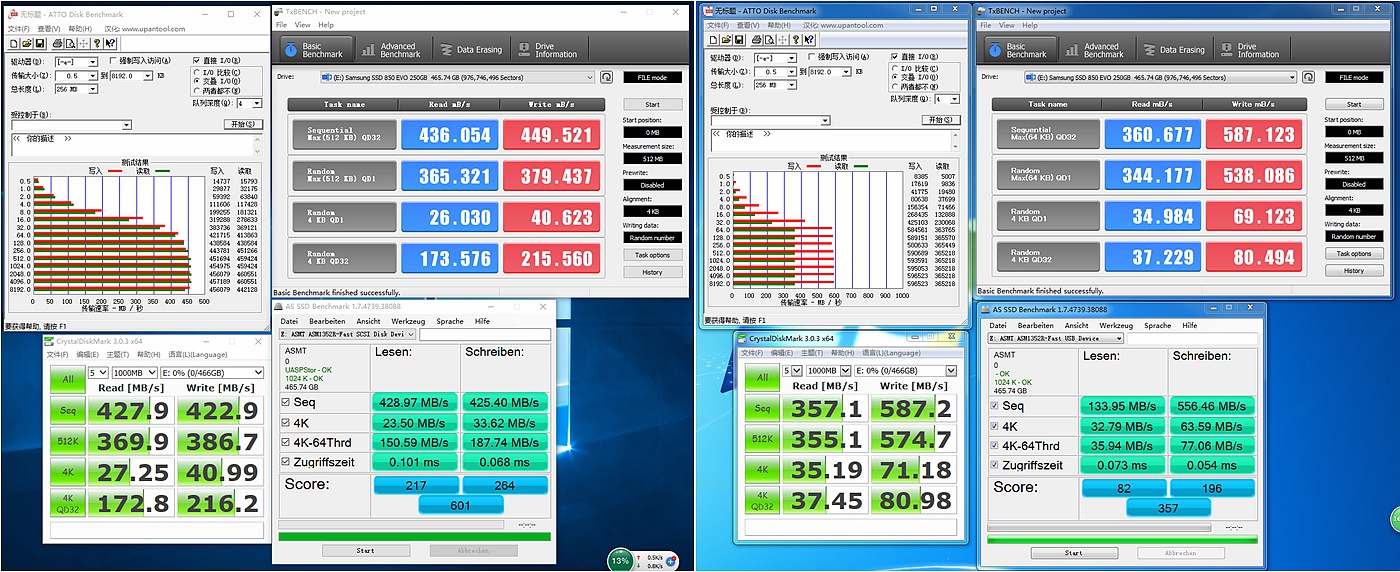
Task: Click the drive refresh icon in the left TxBENCH window
Action: pos(607,77)
